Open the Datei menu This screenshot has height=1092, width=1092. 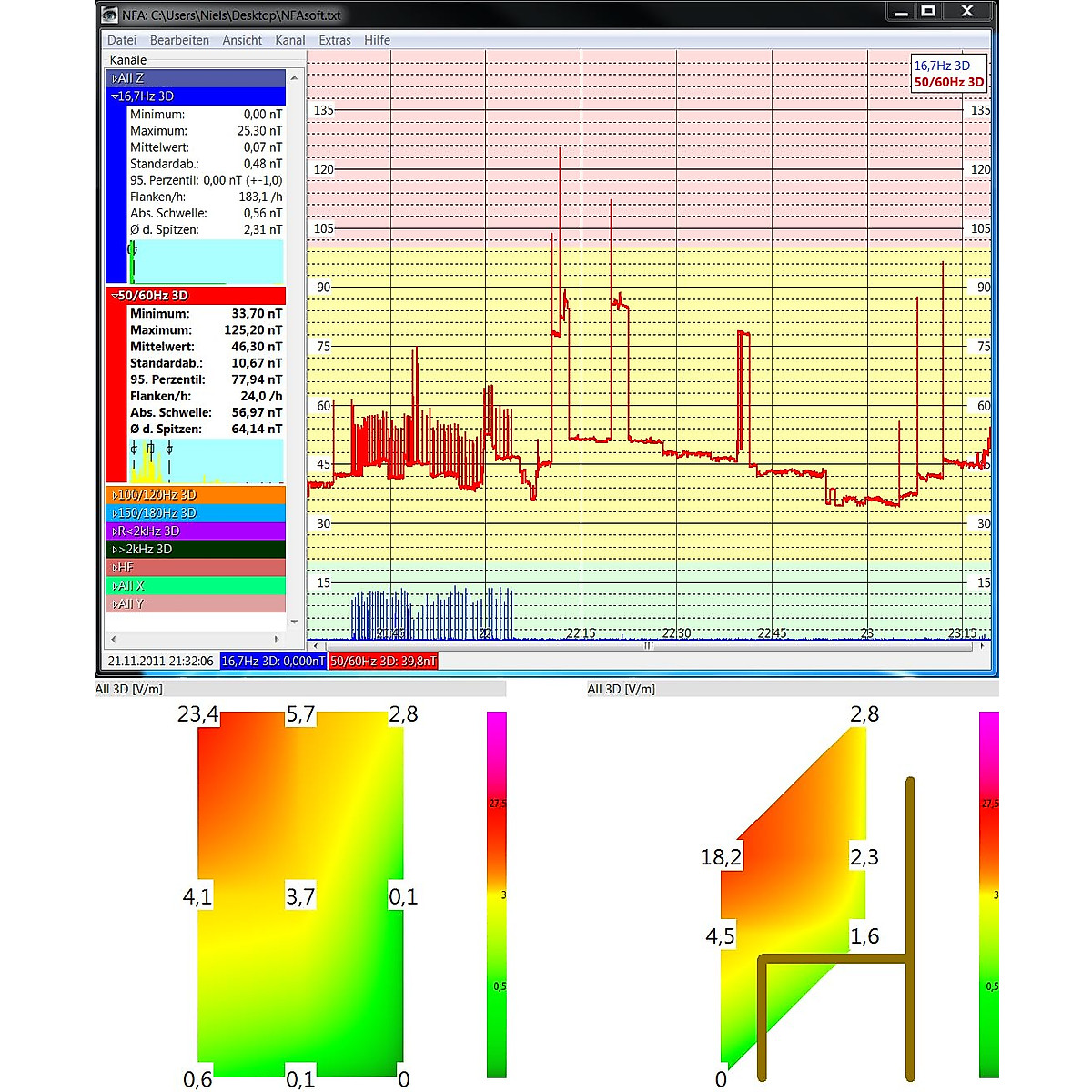[122, 40]
